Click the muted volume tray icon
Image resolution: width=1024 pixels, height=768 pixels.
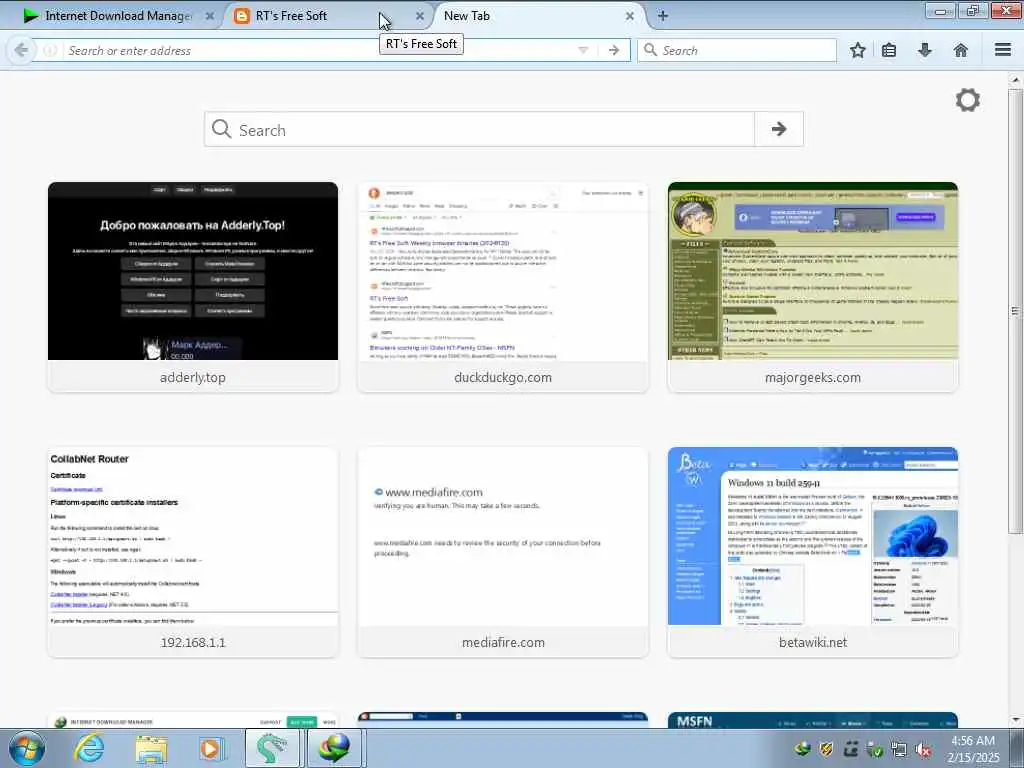923,750
